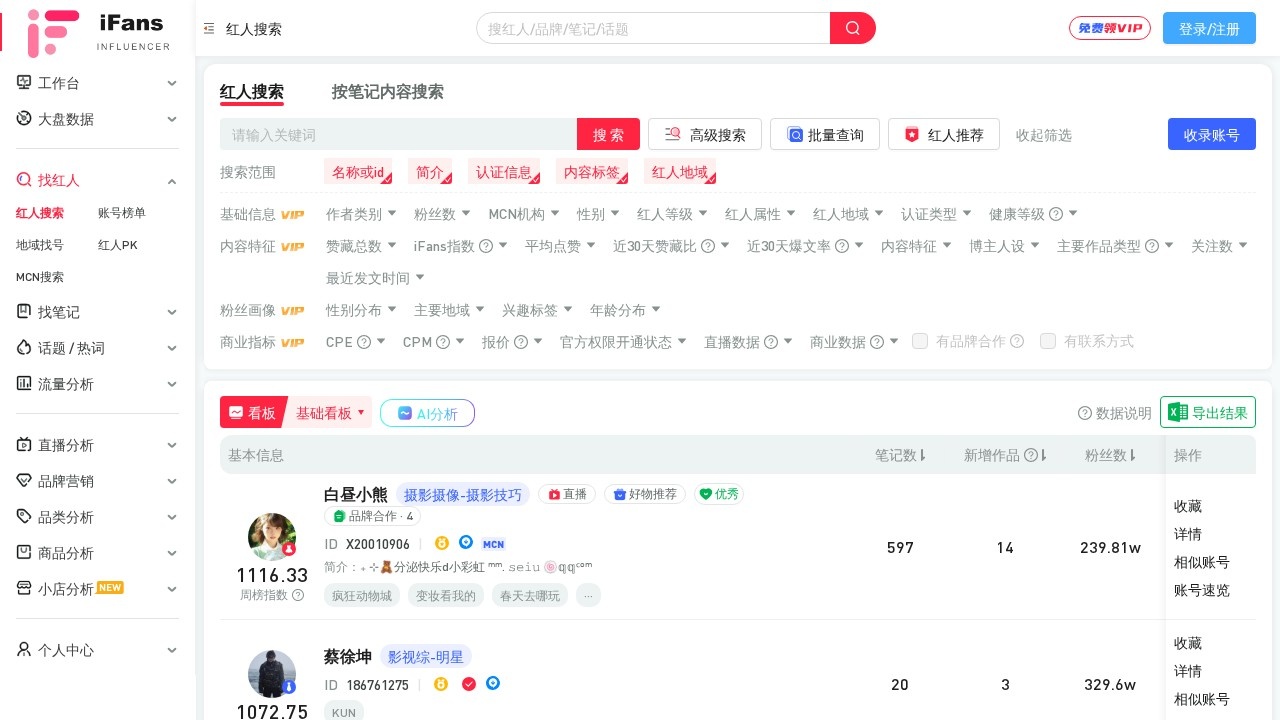Click the 免费领VIP badge

pyautogui.click(x=1109, y=28)
